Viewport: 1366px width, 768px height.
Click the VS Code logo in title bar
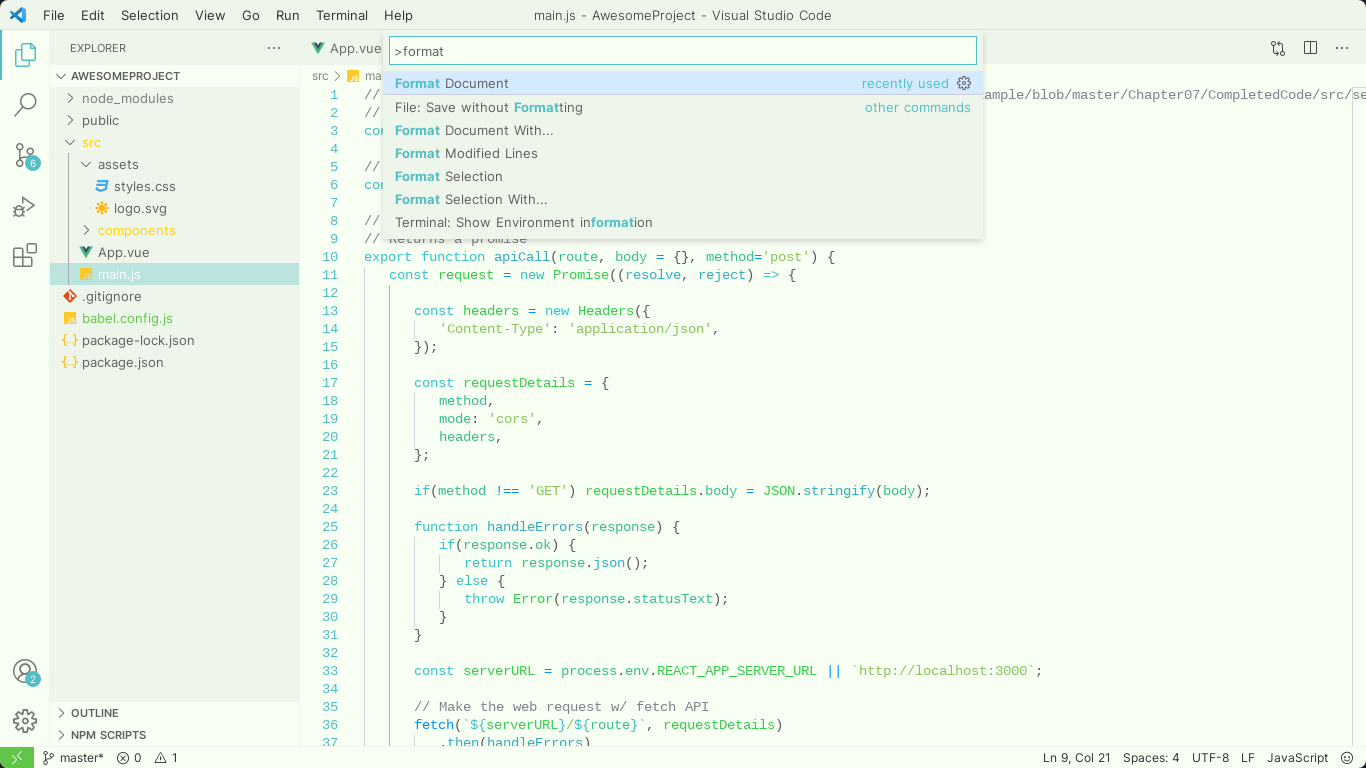pos(17,15)
